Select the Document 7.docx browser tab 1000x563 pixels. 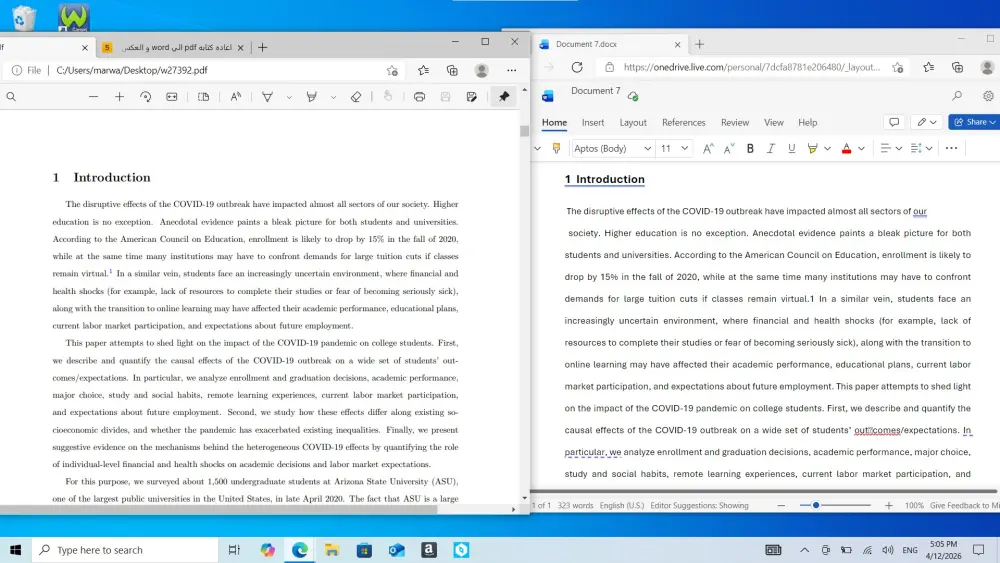coord(609,44)
